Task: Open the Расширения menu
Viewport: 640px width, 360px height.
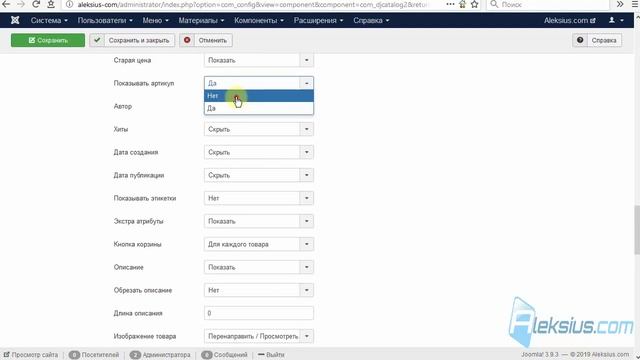Action: 318,20
